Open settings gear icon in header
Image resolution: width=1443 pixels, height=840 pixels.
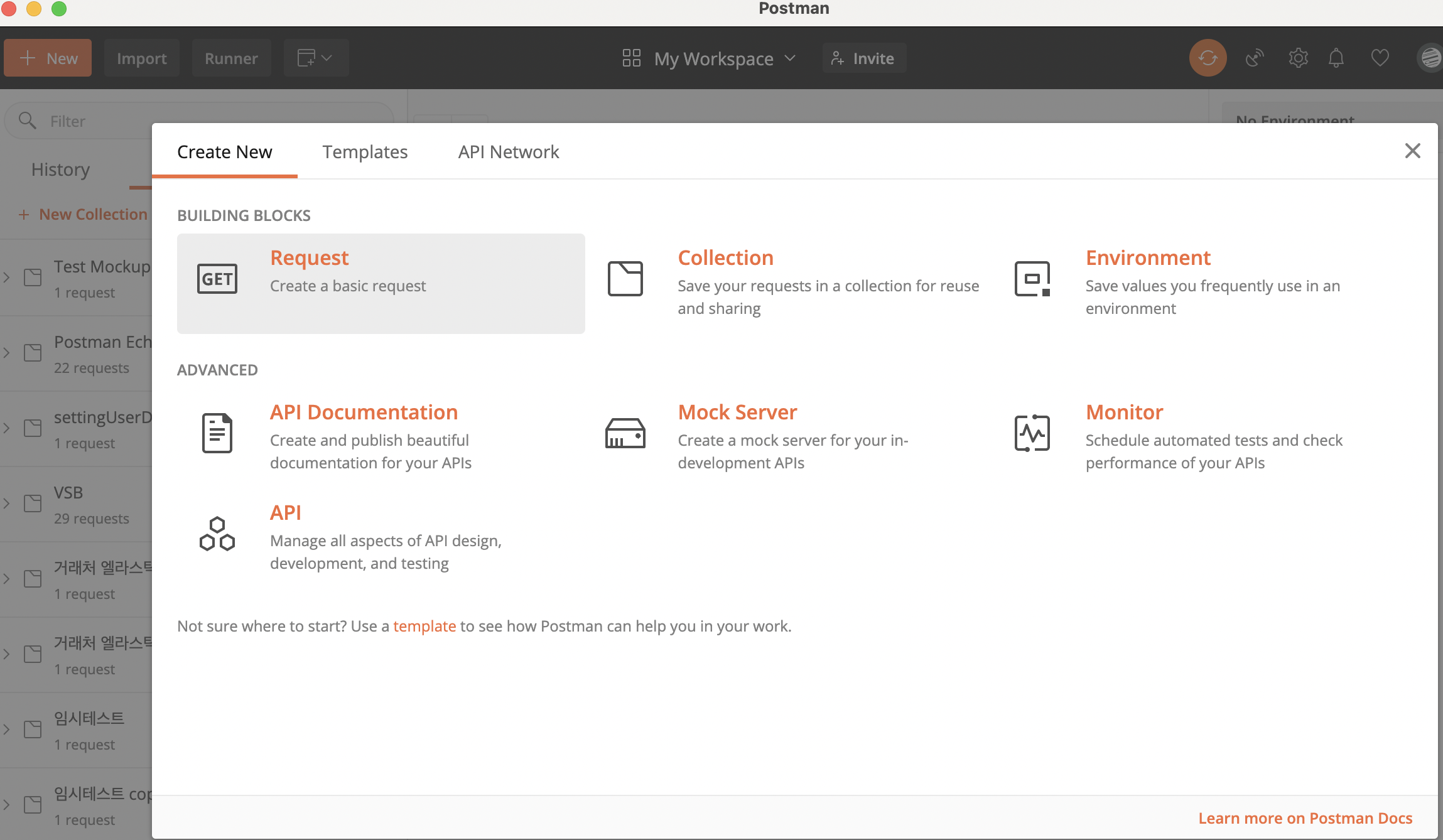(x=1298, y=58)
